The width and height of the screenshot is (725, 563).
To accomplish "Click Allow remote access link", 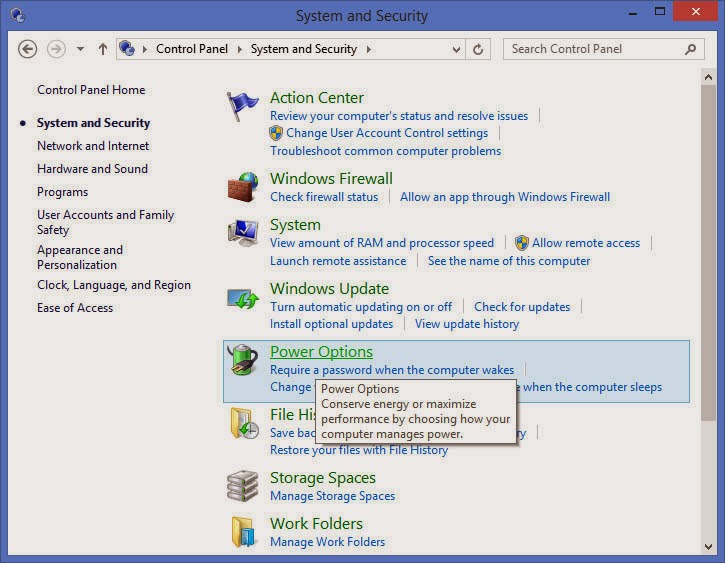I will point(586,243).
